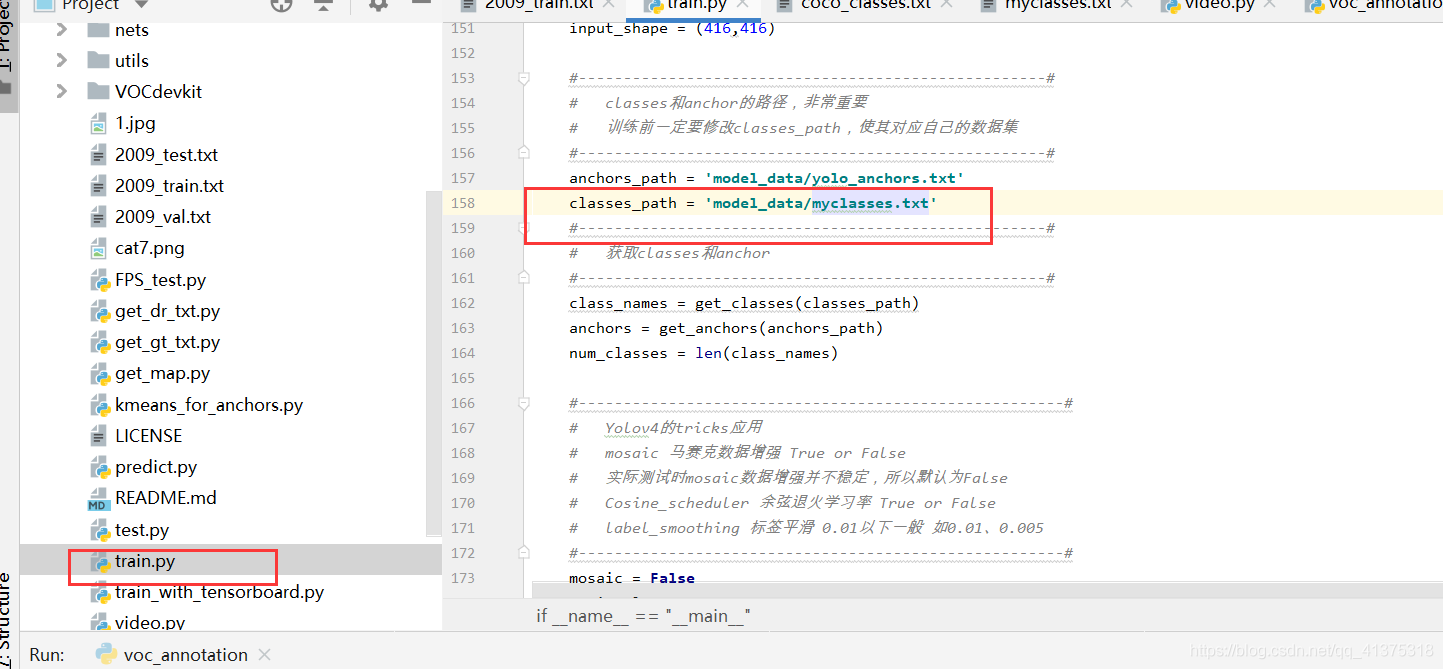The height and width of the screenshot is (669, 1443).
Task: Hide the Project panel with minus icon
Action: 422,4
